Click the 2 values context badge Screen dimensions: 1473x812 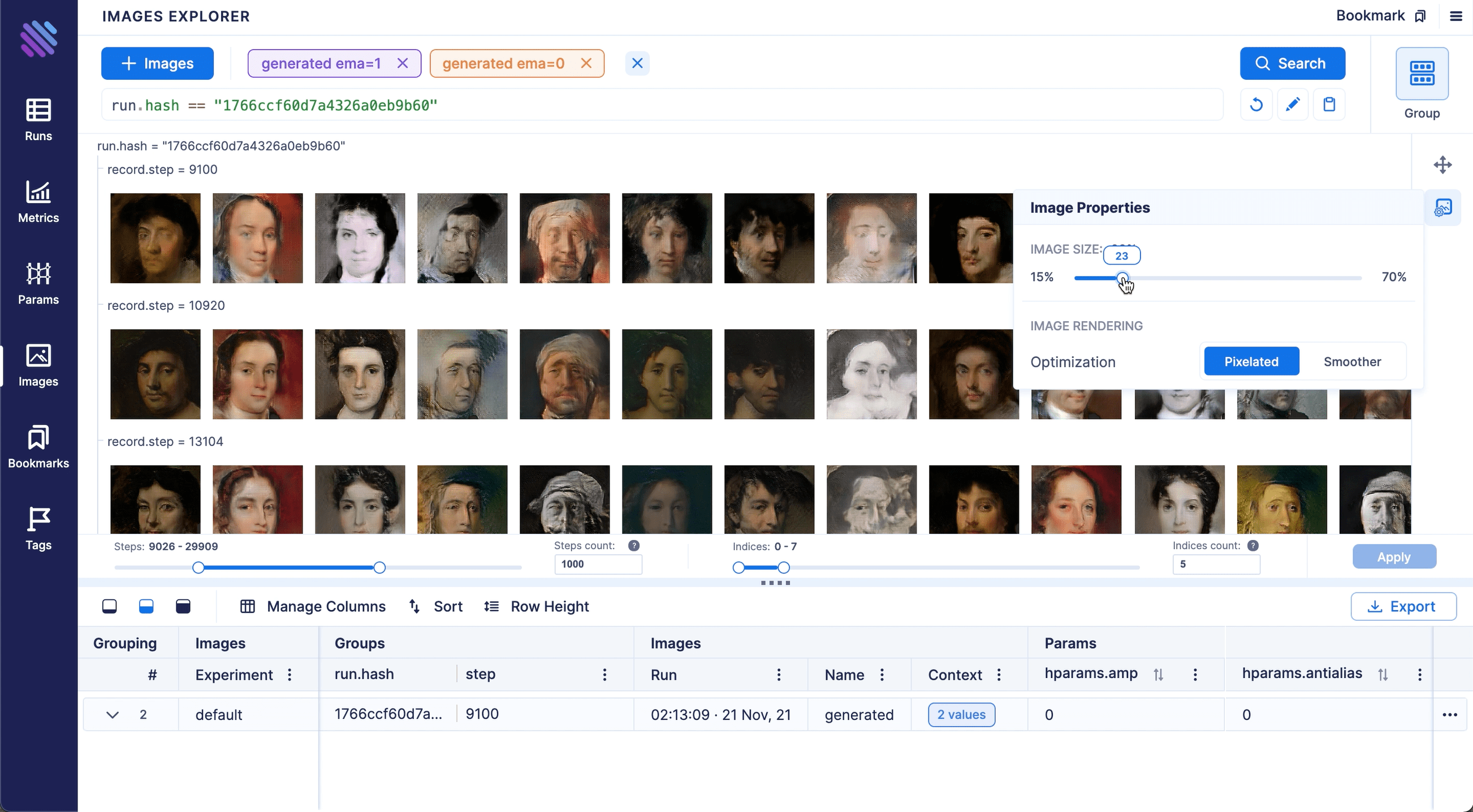pyautogui.click(x=961, y=715)
